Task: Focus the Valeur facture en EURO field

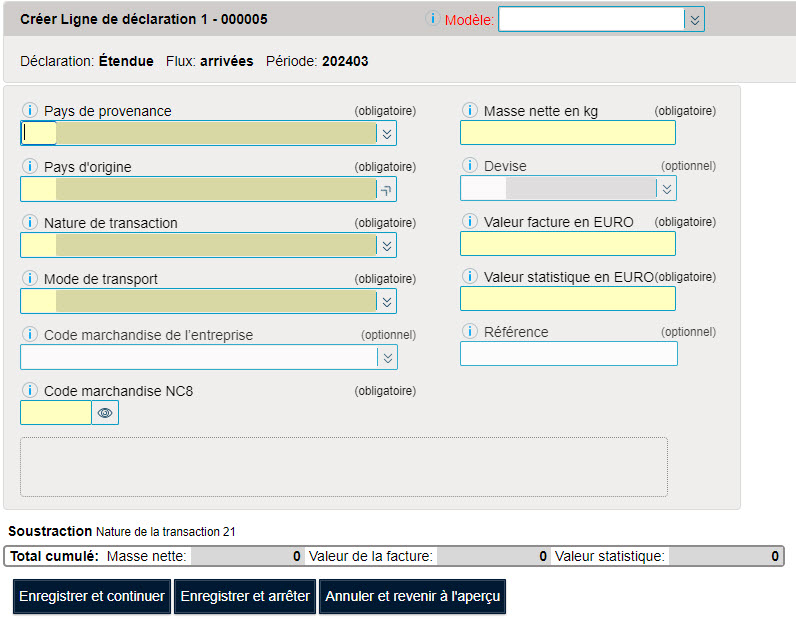Action: [x=568, y=244]
